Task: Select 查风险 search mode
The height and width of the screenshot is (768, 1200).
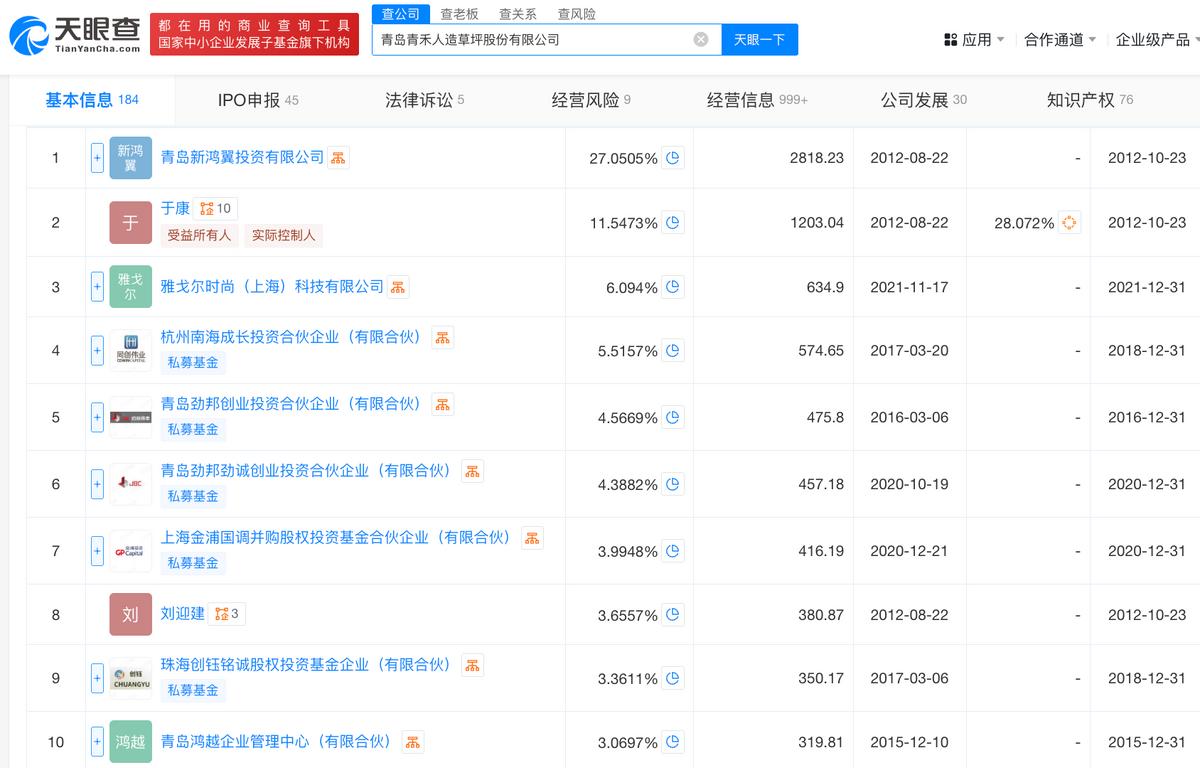Action: pos(576,14)
